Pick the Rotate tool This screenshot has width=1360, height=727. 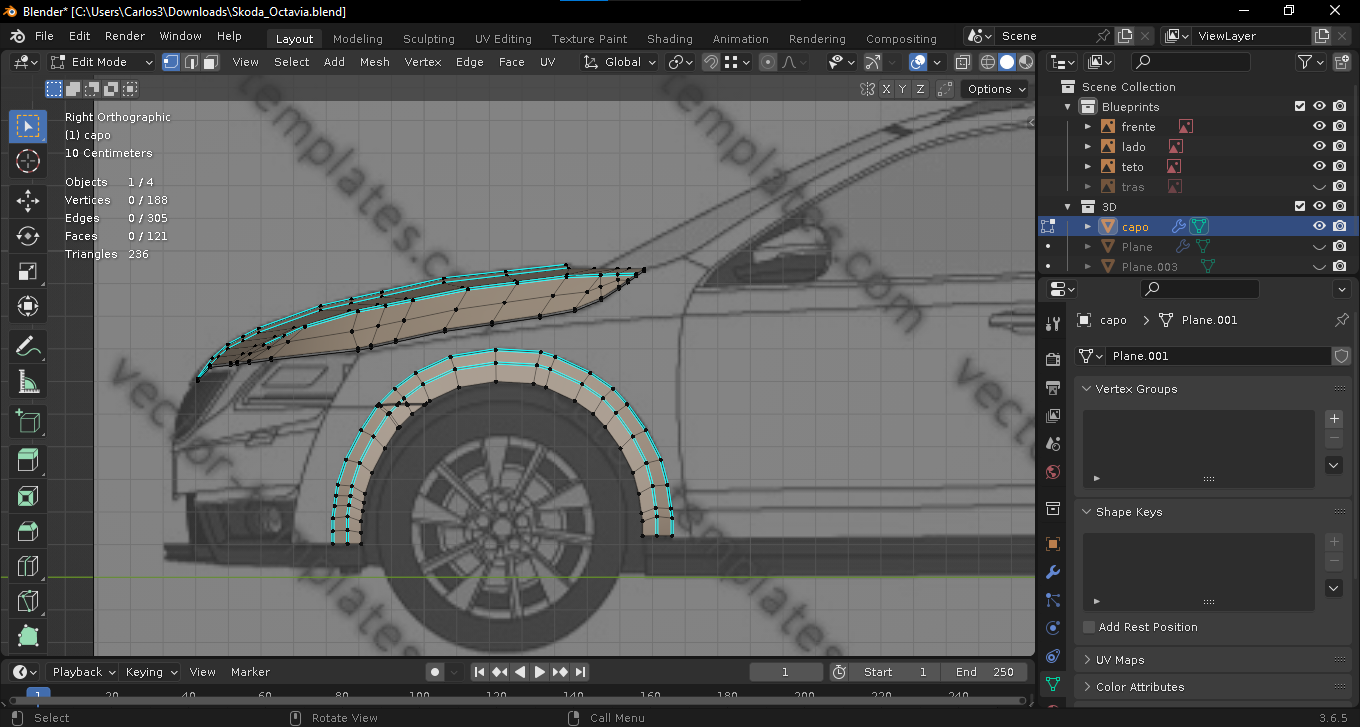coord(28,236)
